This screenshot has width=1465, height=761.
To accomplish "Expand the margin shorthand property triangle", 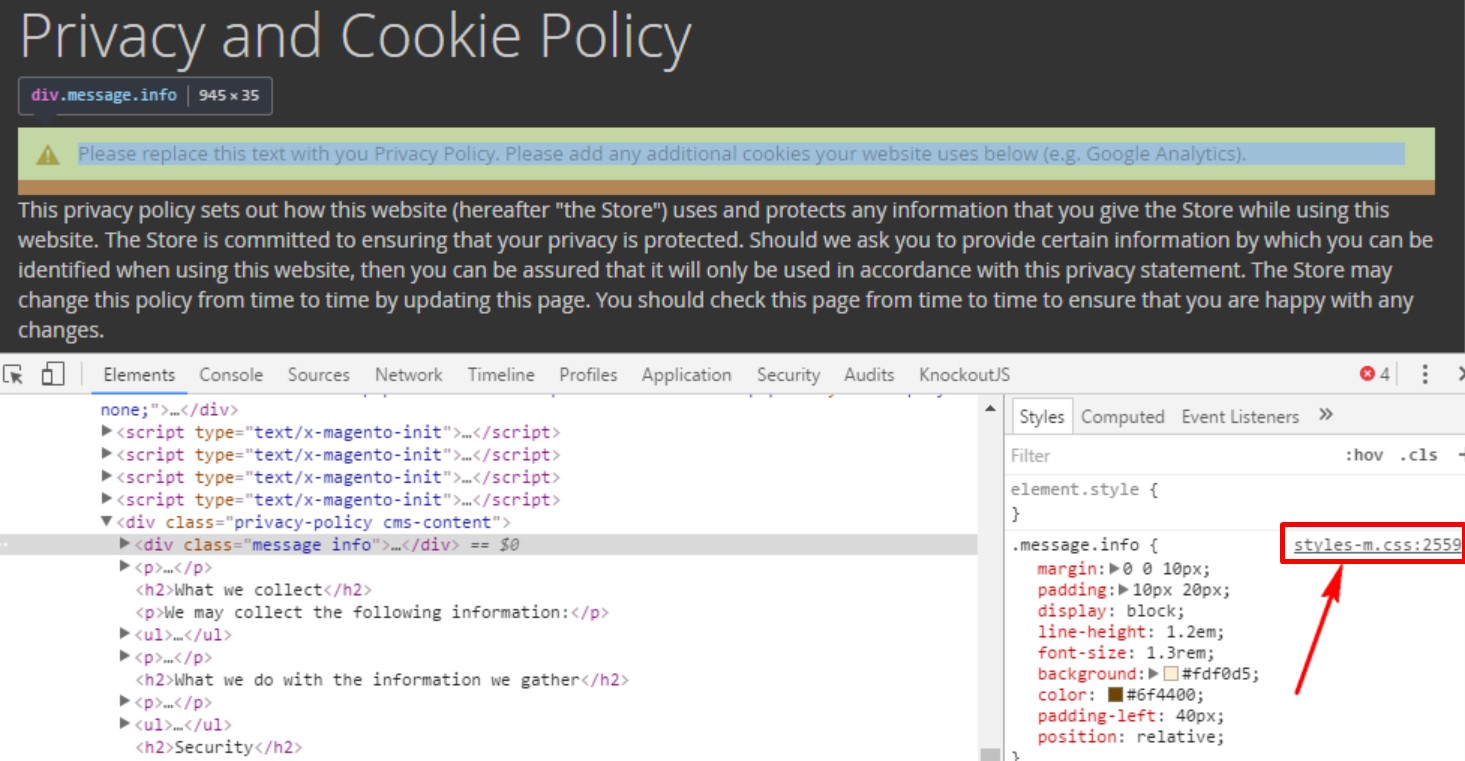I will point(1116,569).
